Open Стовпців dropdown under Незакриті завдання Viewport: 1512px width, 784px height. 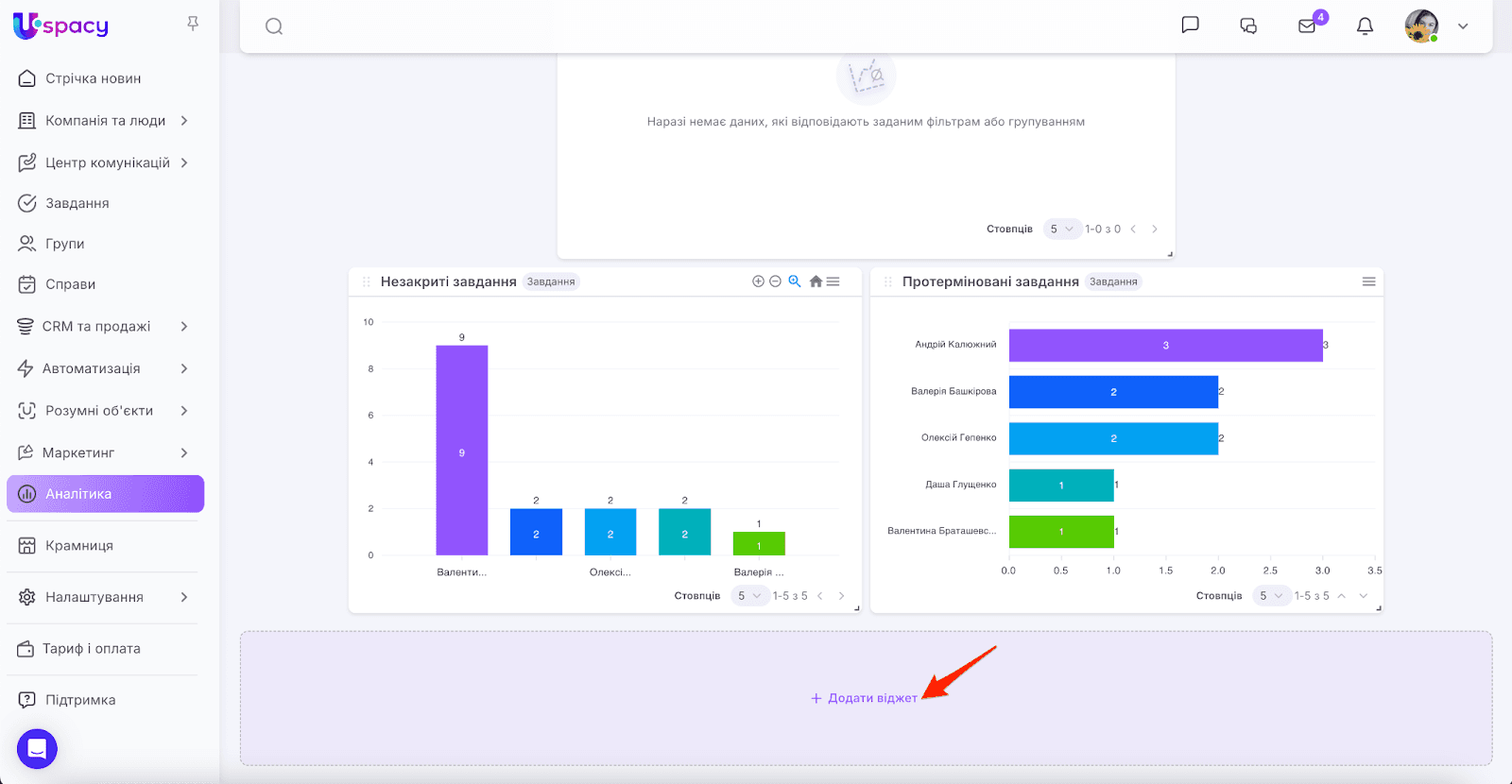(749, 596)
